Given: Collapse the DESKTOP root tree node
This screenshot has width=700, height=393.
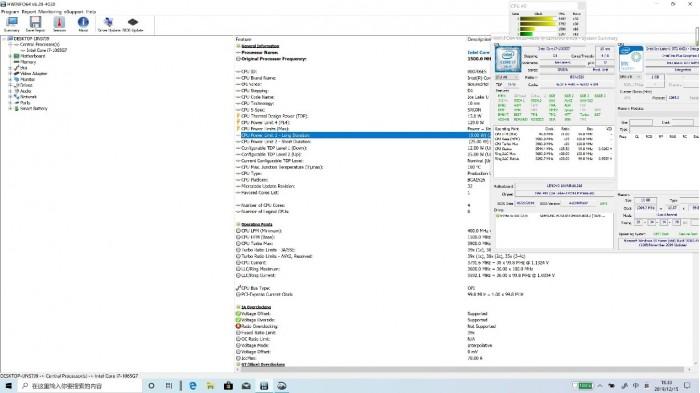Looking at the screenshot, I should (x=4, y=39).
